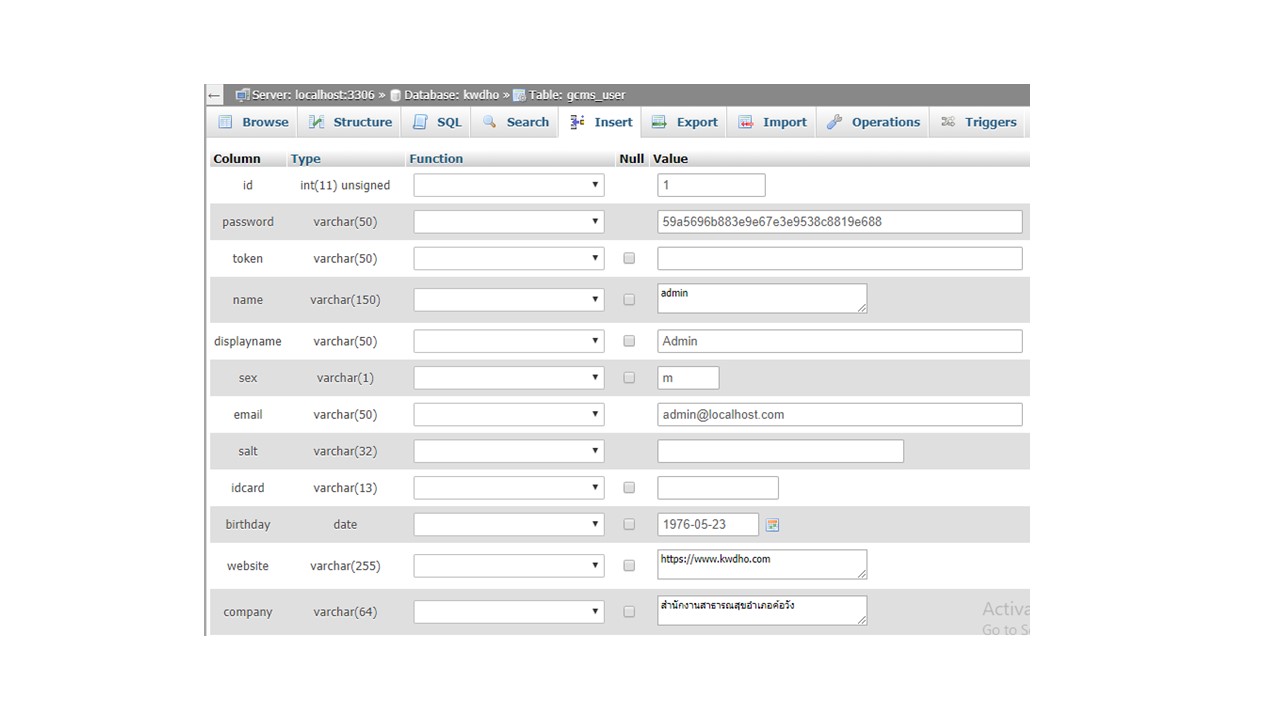Click the birthday field 1976-05-23

coord(708,524)
